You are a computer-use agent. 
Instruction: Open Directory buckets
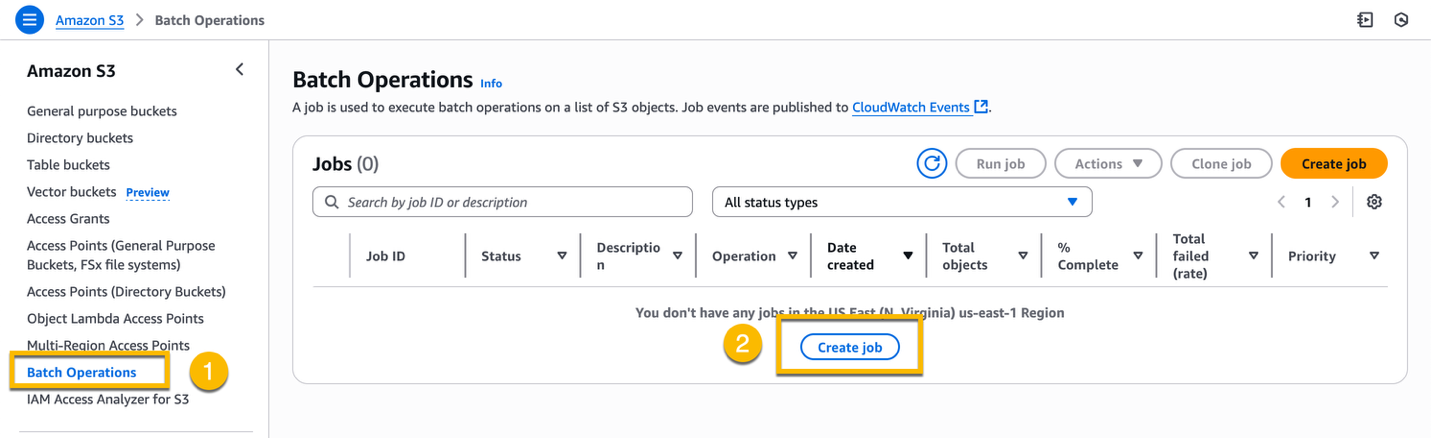tap(80, 138)
